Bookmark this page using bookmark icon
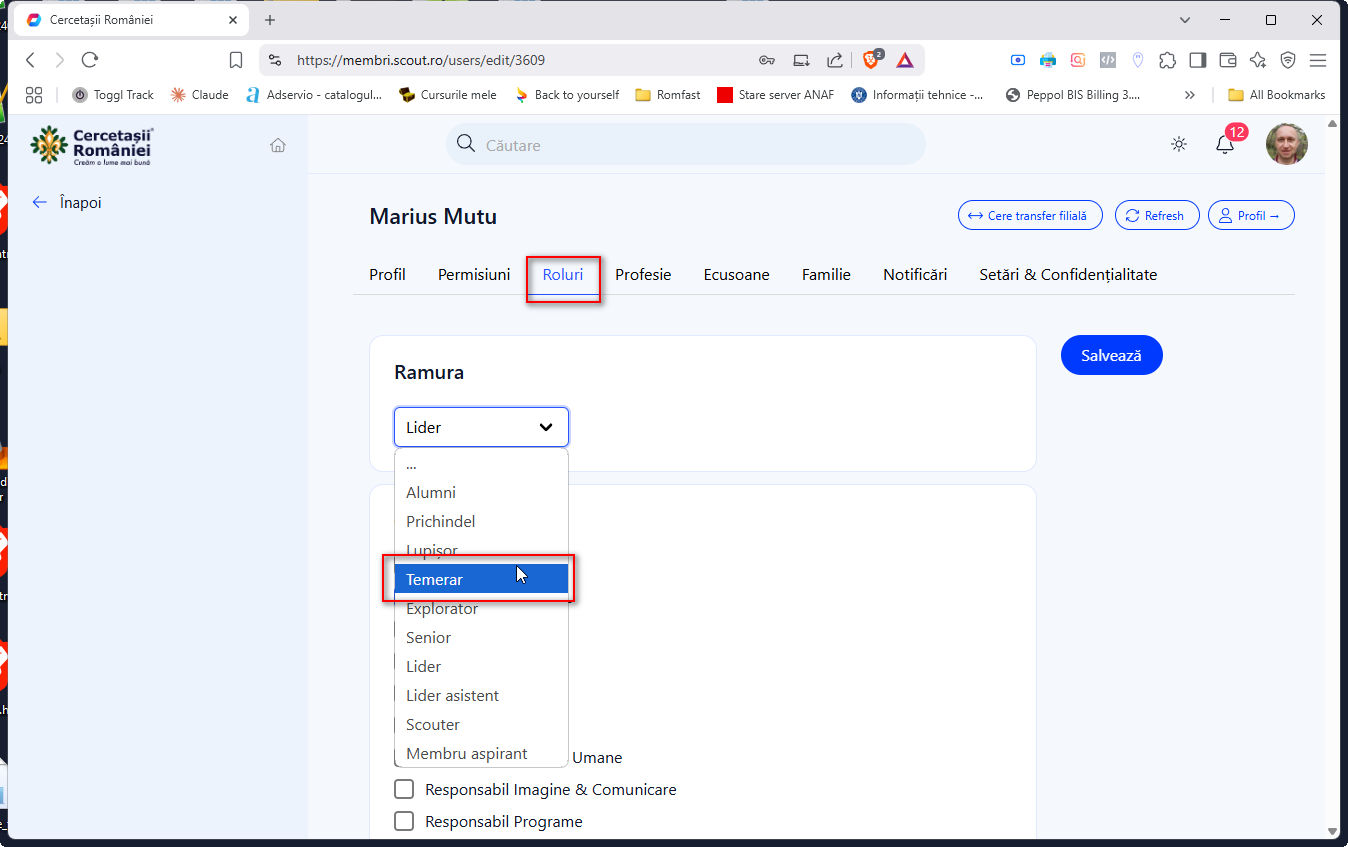Screen dimensions: 1348x847 pyautogui.click(x=236, y=60)
